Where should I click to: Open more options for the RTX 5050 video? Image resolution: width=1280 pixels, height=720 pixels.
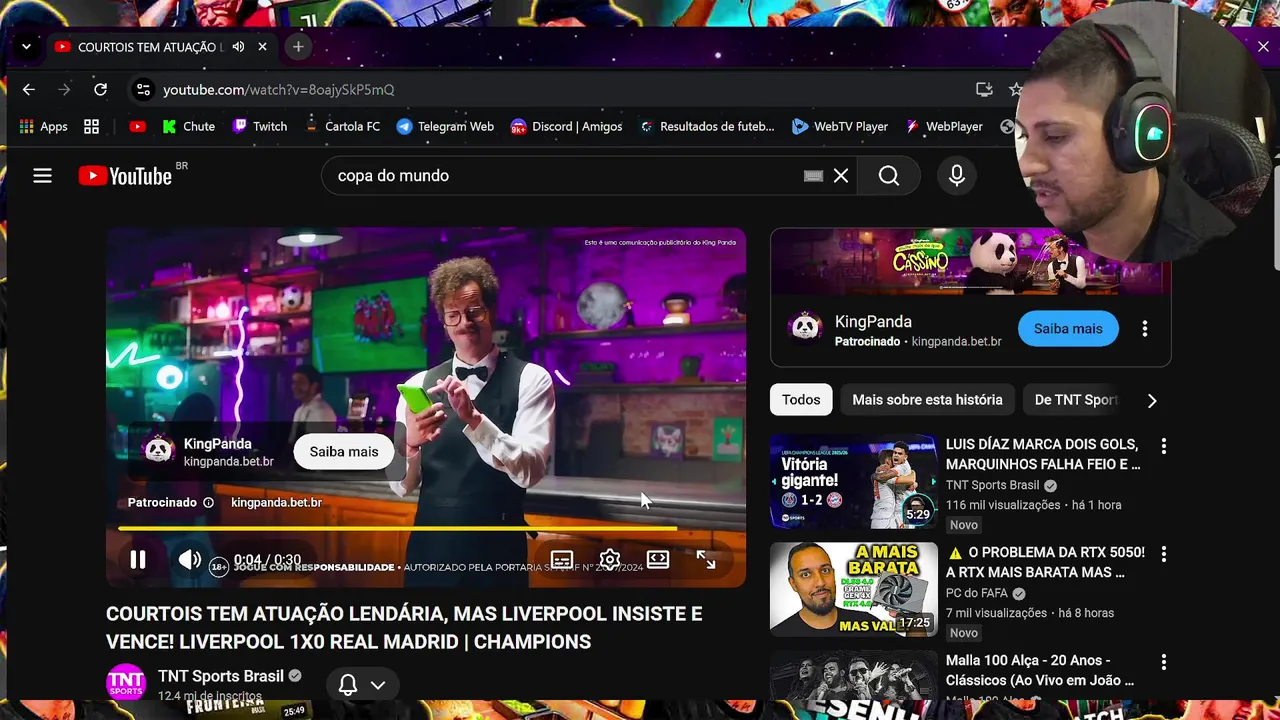[x=1163, y=554]
